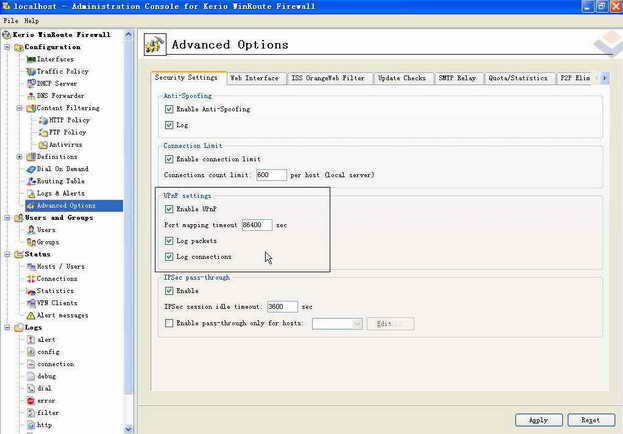623x434 pixels.
Task: Uncheck the Log packets checkbox
Action: tap(169, 241)
